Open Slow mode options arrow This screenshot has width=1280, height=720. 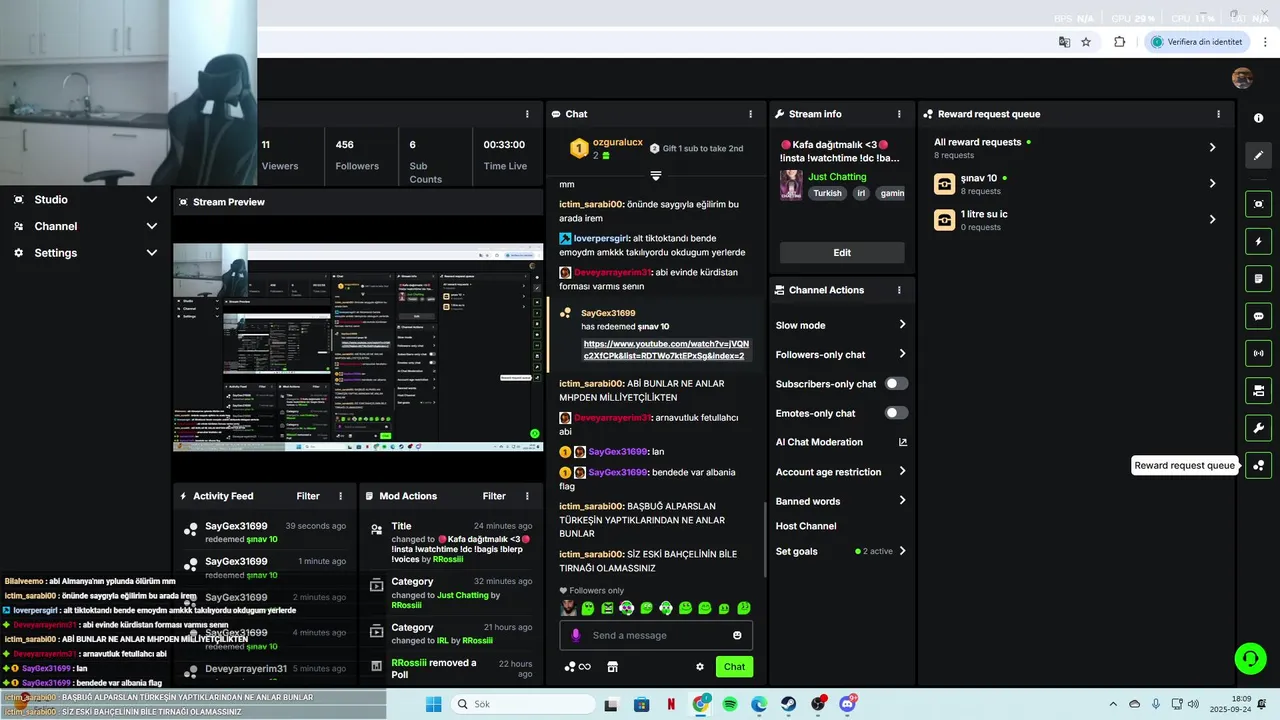pyautogui.click(x=902, y=324)
